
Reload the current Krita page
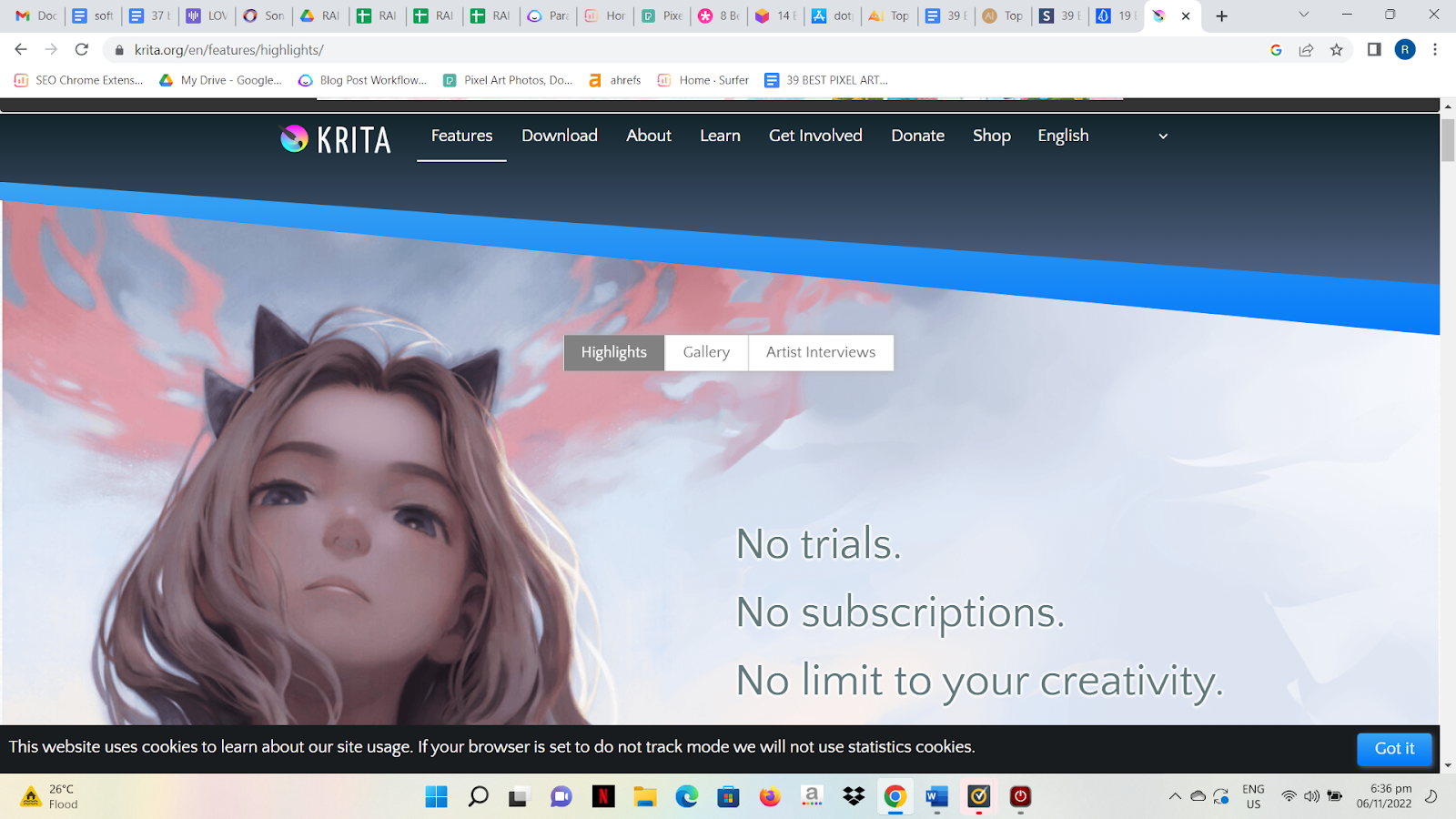(x=82, y=50)
